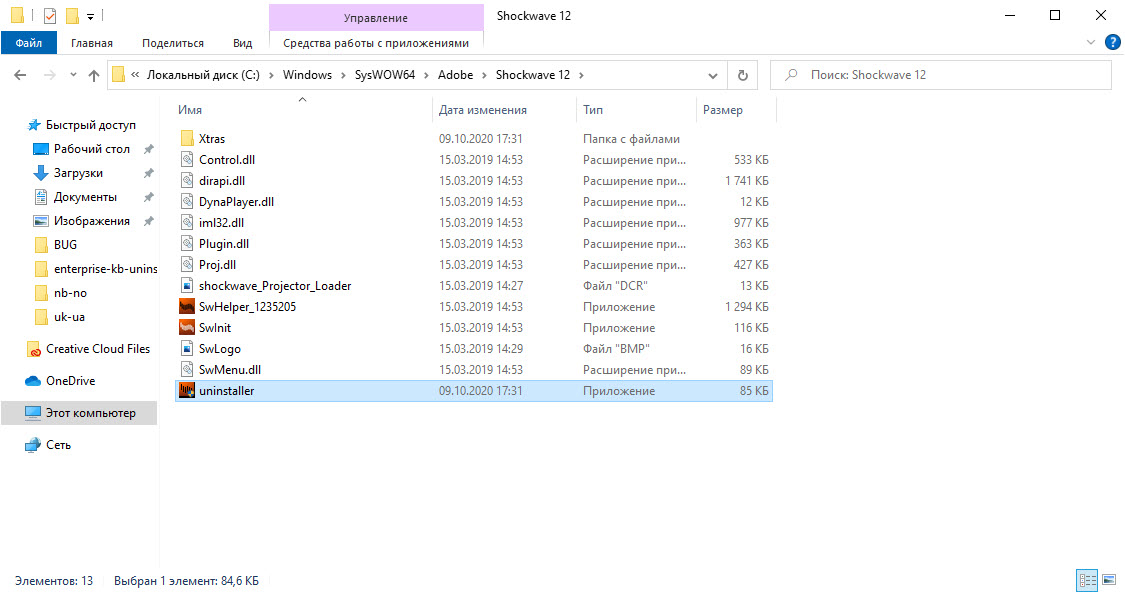The height and width of the screenshot is (593, 1125).
Task: Open the uk-ua folder in sidebar
Action: pos(61,317)
